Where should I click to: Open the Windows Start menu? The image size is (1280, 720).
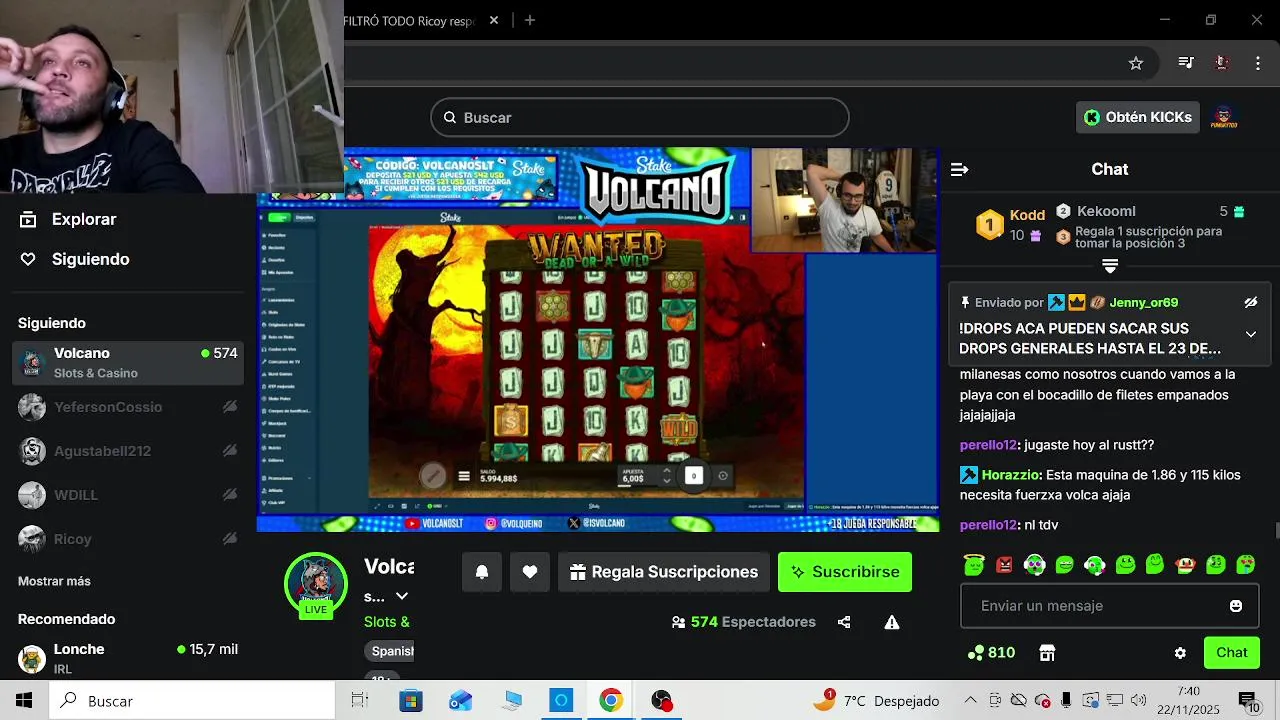[24, 701]
